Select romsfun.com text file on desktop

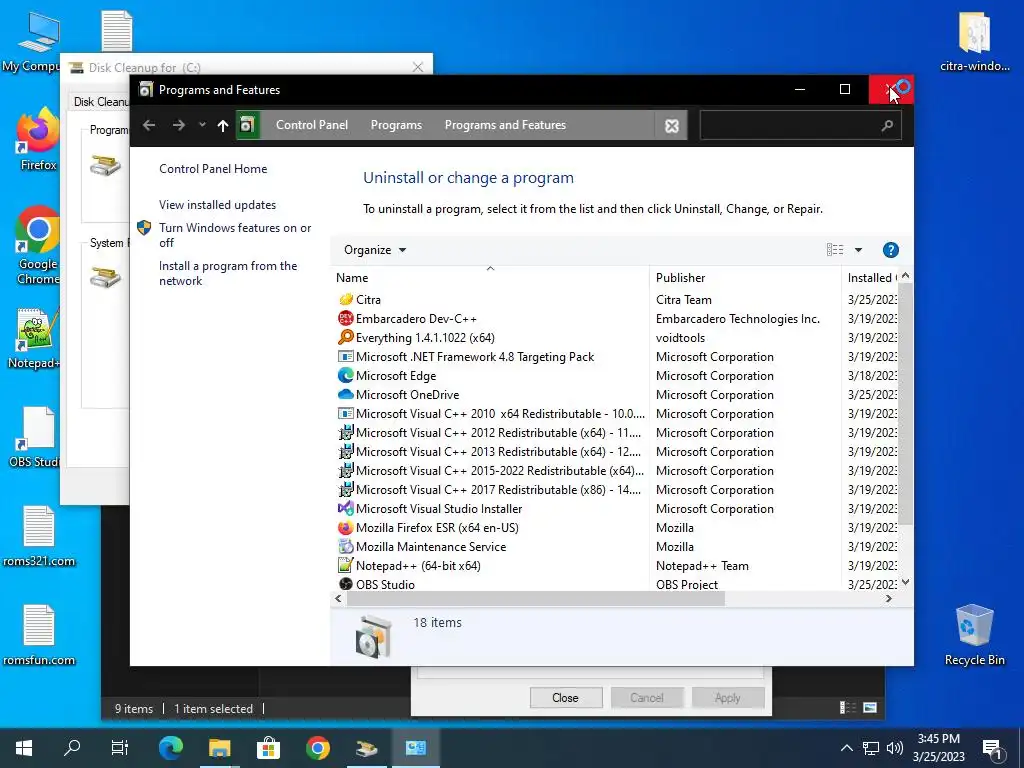(x=39, y=635)
